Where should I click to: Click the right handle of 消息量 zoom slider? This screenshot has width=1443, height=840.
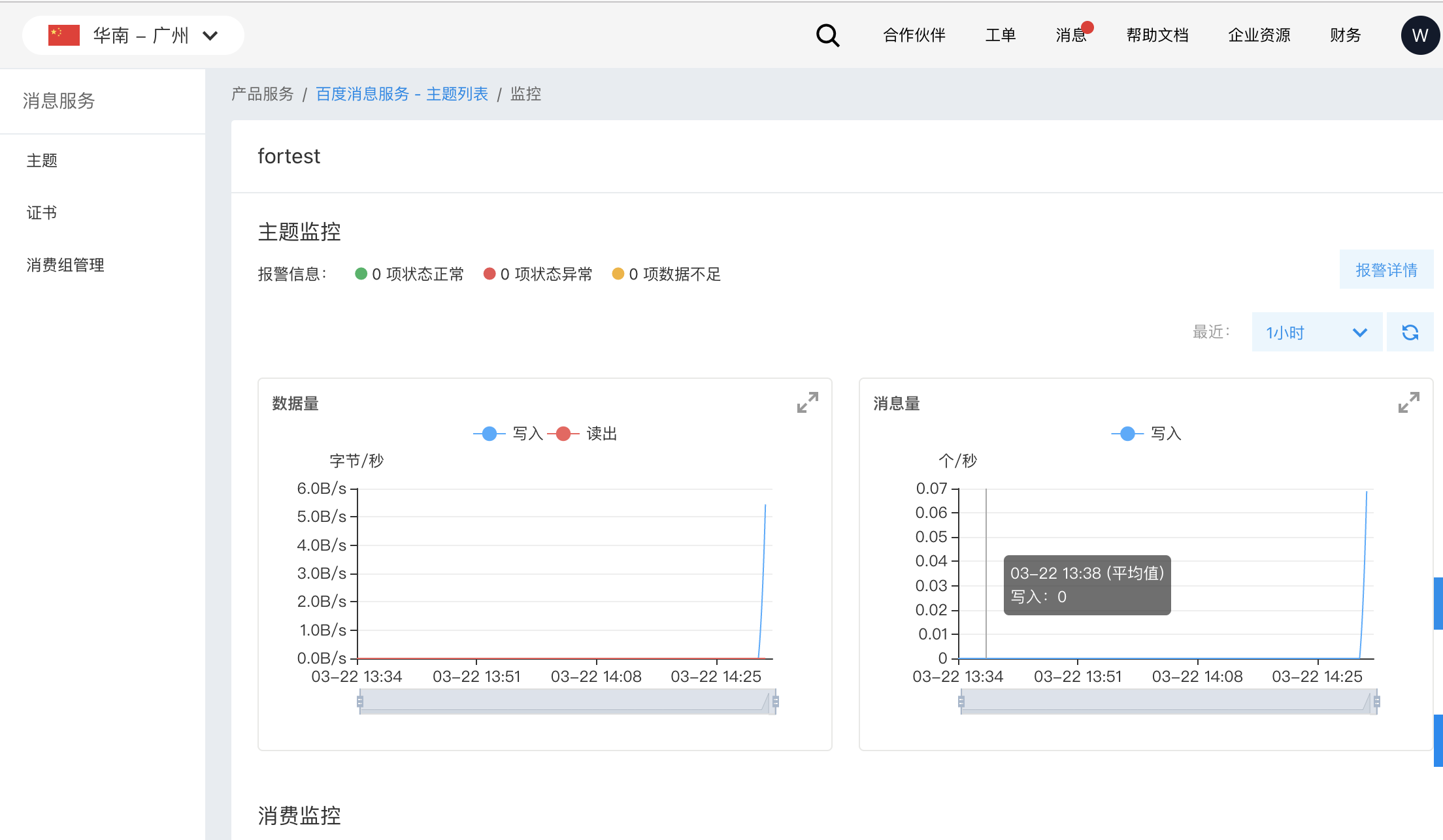(x=1377, y=702)
